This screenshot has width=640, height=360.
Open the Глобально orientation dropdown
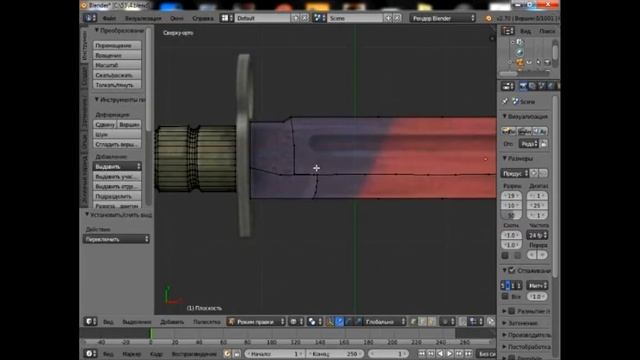(385, 322)
